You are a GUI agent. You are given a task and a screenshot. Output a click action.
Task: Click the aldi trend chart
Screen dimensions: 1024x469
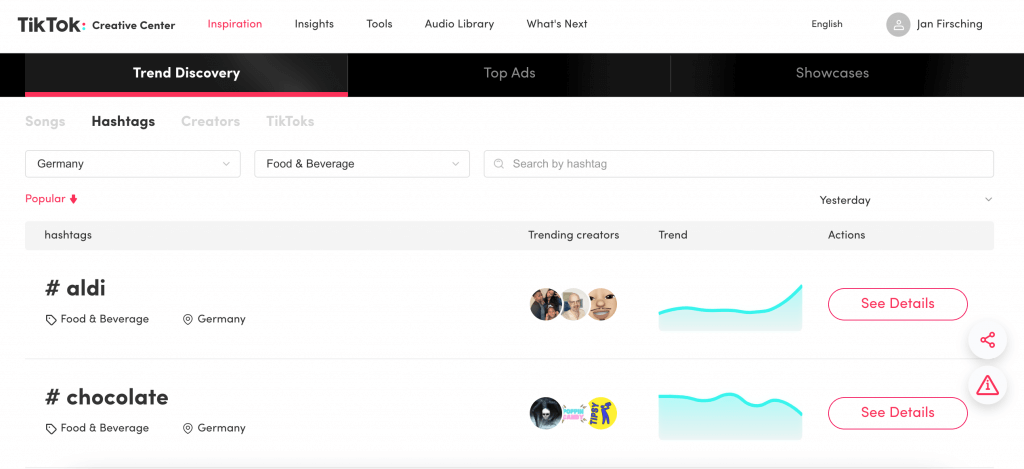click(730, 308)
